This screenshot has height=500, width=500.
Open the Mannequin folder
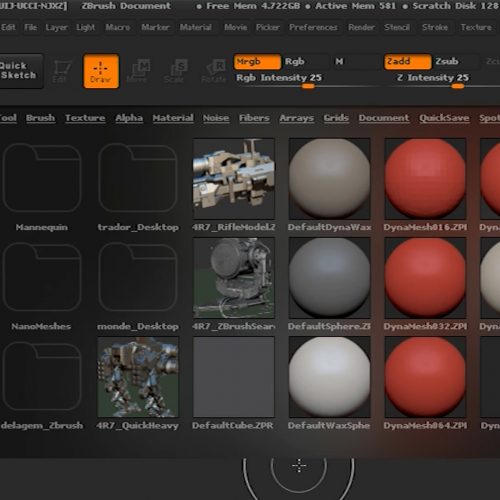pyautogui.click(x=42, y=178)
